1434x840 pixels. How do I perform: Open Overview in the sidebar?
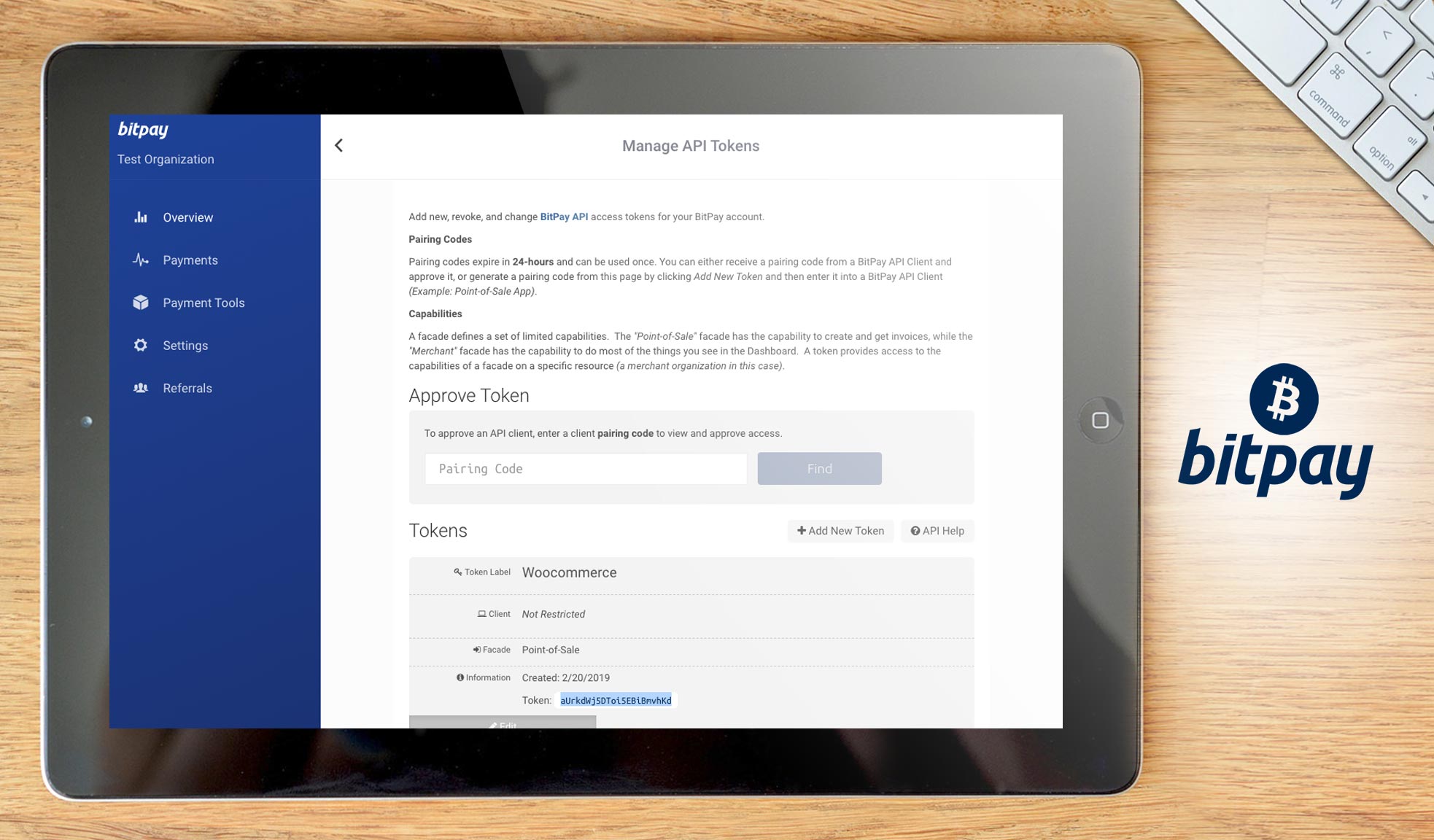point(188,217)
